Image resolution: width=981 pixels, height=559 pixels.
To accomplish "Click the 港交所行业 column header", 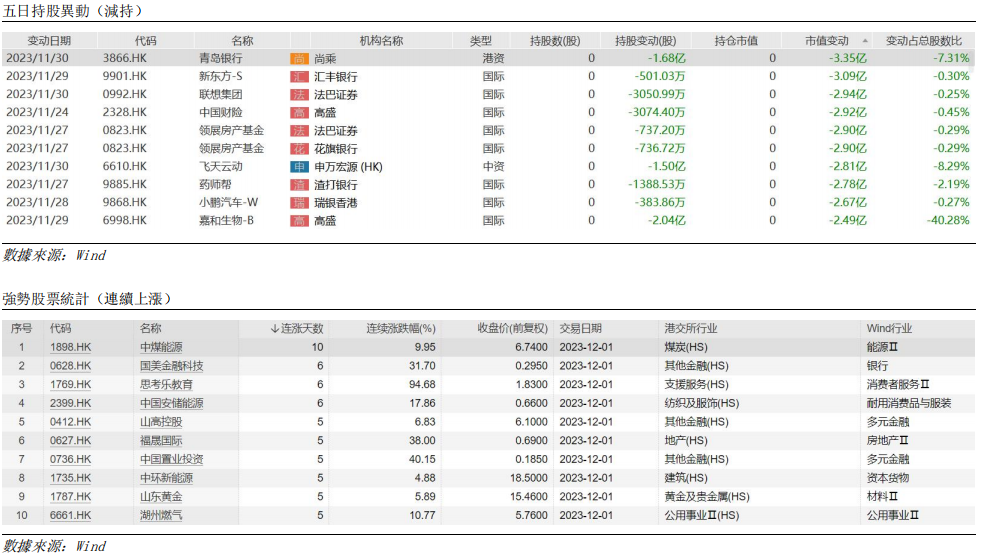I will coord(691,329).
